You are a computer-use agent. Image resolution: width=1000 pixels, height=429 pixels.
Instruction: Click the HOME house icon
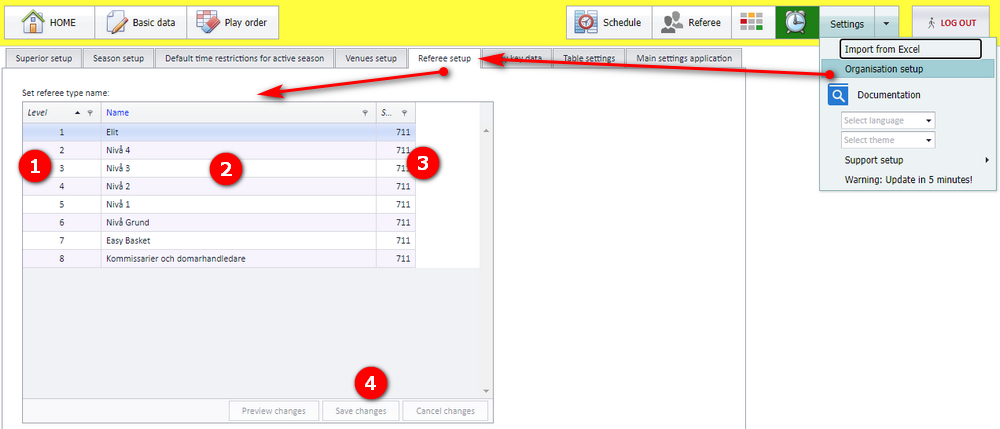pos(33,22)
